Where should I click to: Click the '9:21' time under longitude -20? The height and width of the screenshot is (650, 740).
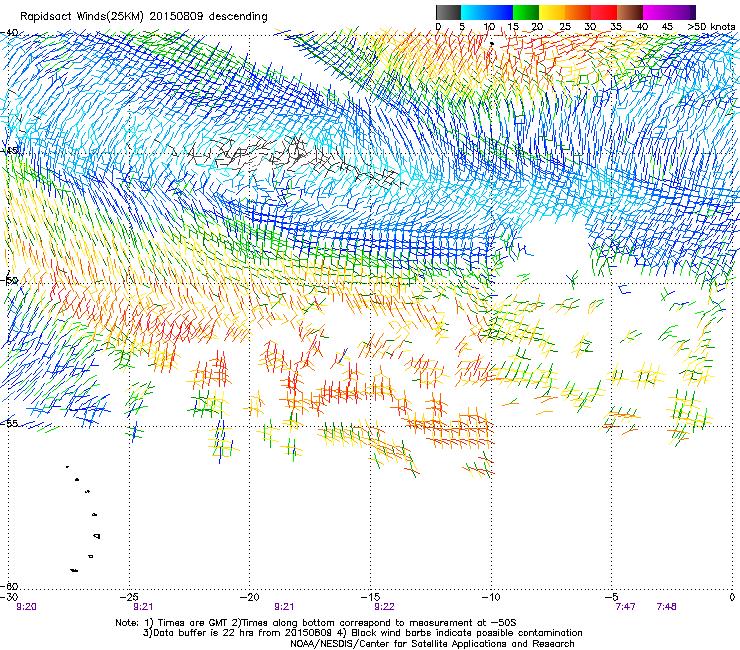(x=284, y=607)
